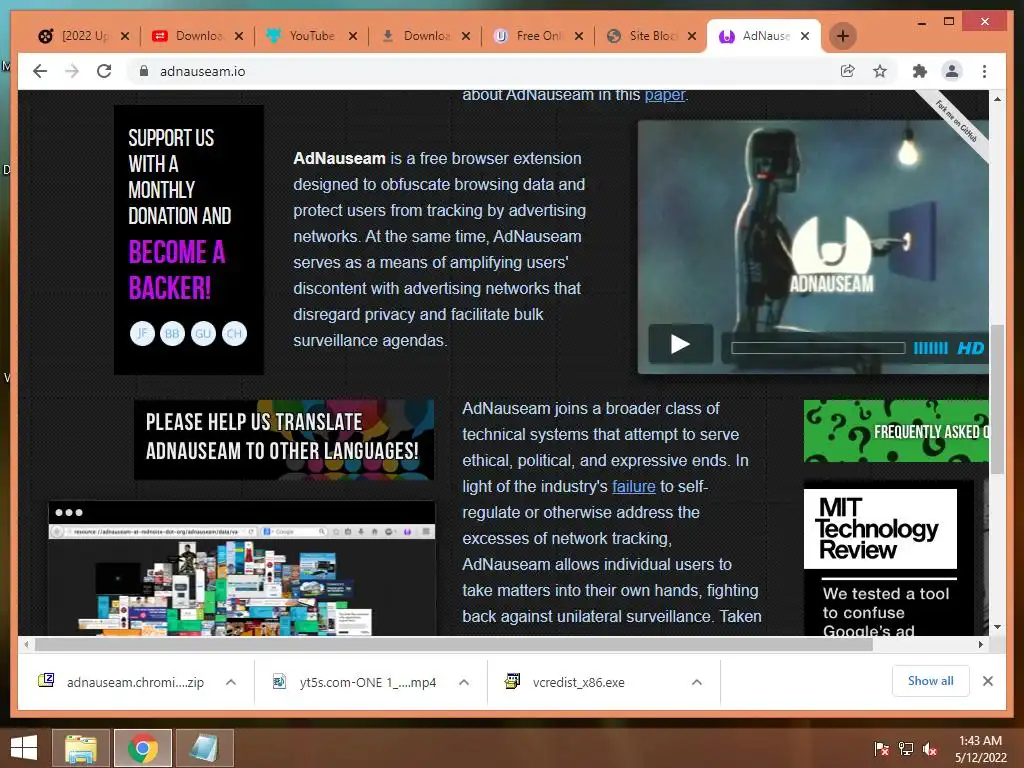The width and height of the screenshot is (1024, 768).
Task: Adjust the video volume bars
Action: tap(930, 348)
